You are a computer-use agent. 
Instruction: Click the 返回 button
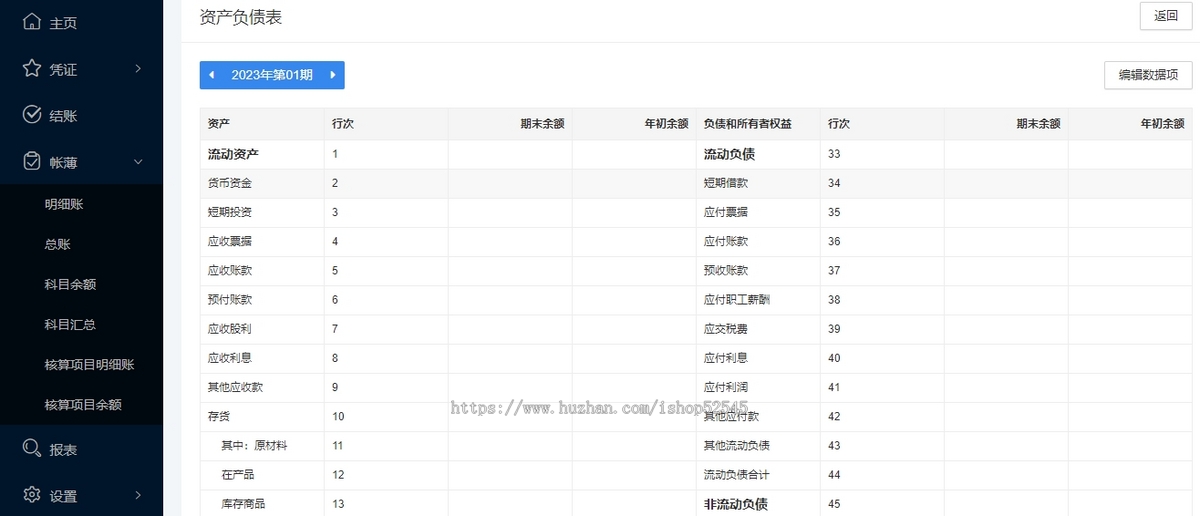pyautogui.click(x=1166, y=16)
